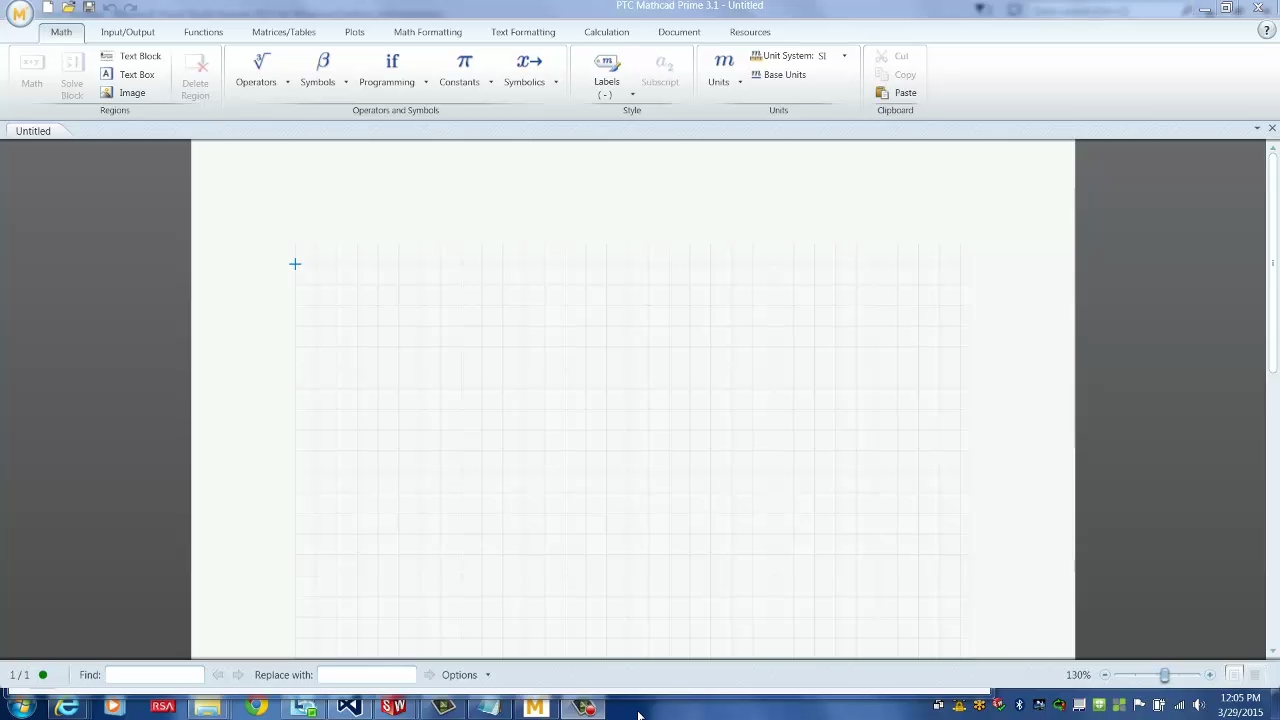Switch to the Matrices/Tables tab
The height and width of the screenshot is (720, 1280).
[x=284, y=32]
